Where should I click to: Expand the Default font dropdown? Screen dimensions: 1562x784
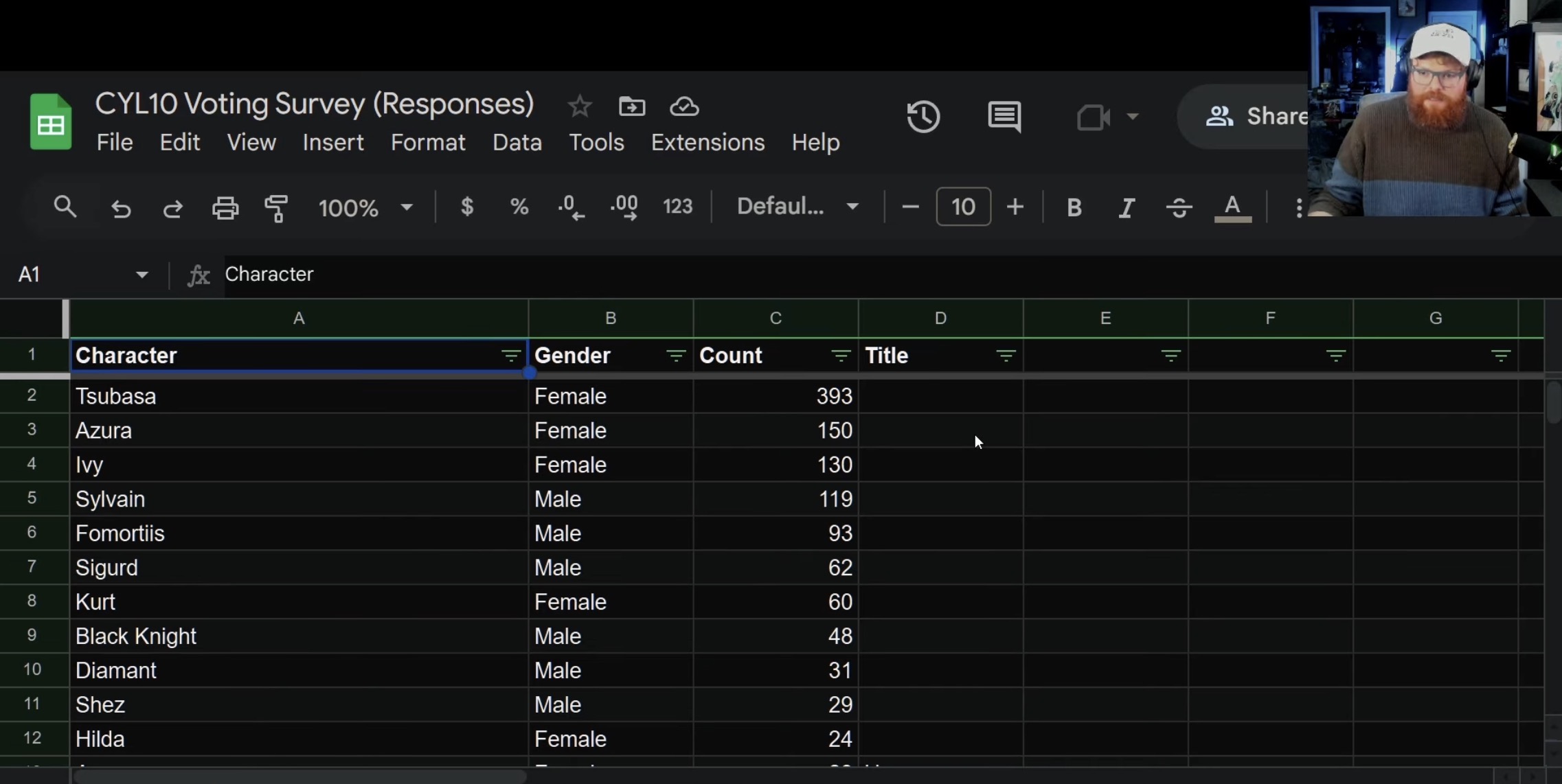point(797,207)
